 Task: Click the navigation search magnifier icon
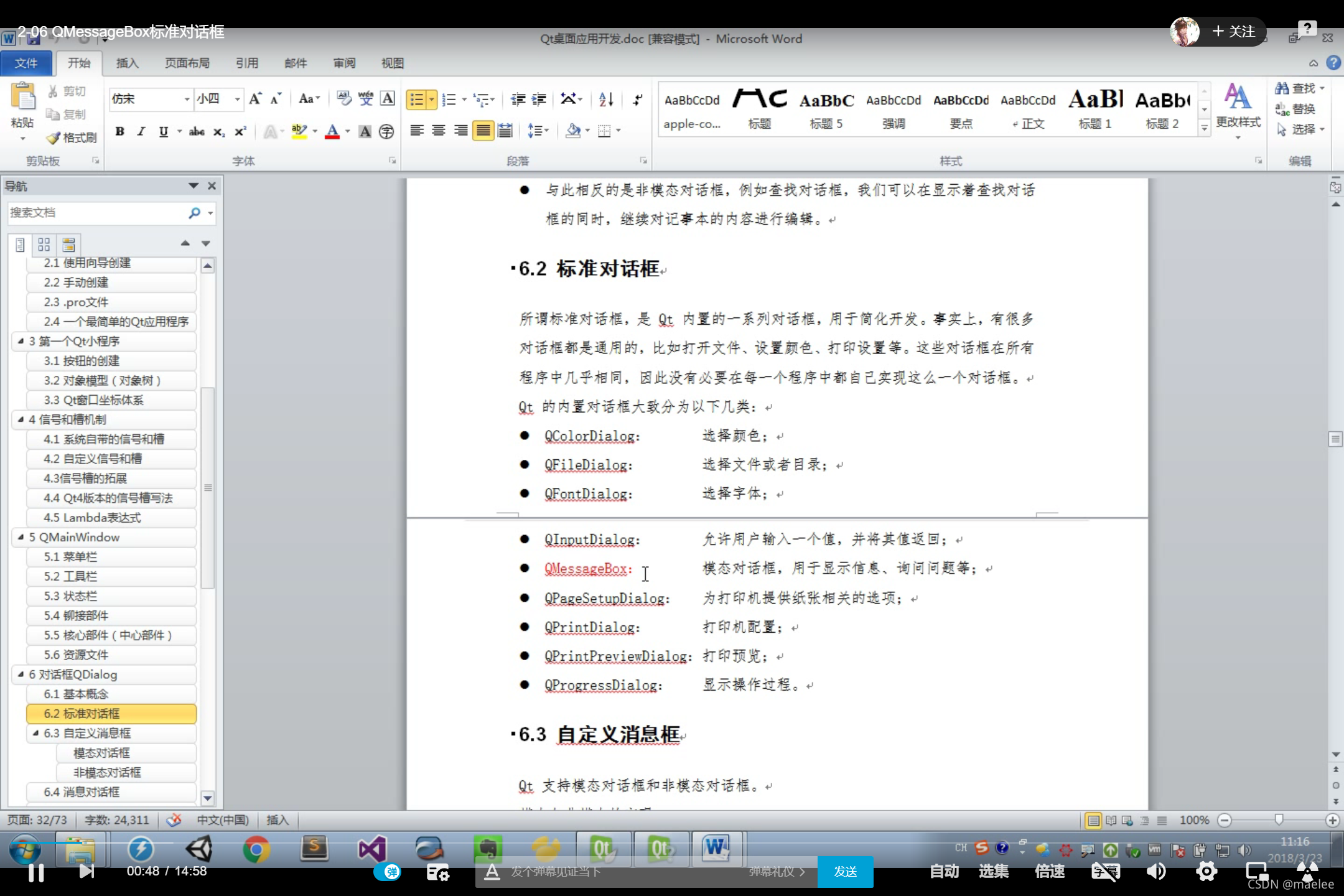click(195, 213)
